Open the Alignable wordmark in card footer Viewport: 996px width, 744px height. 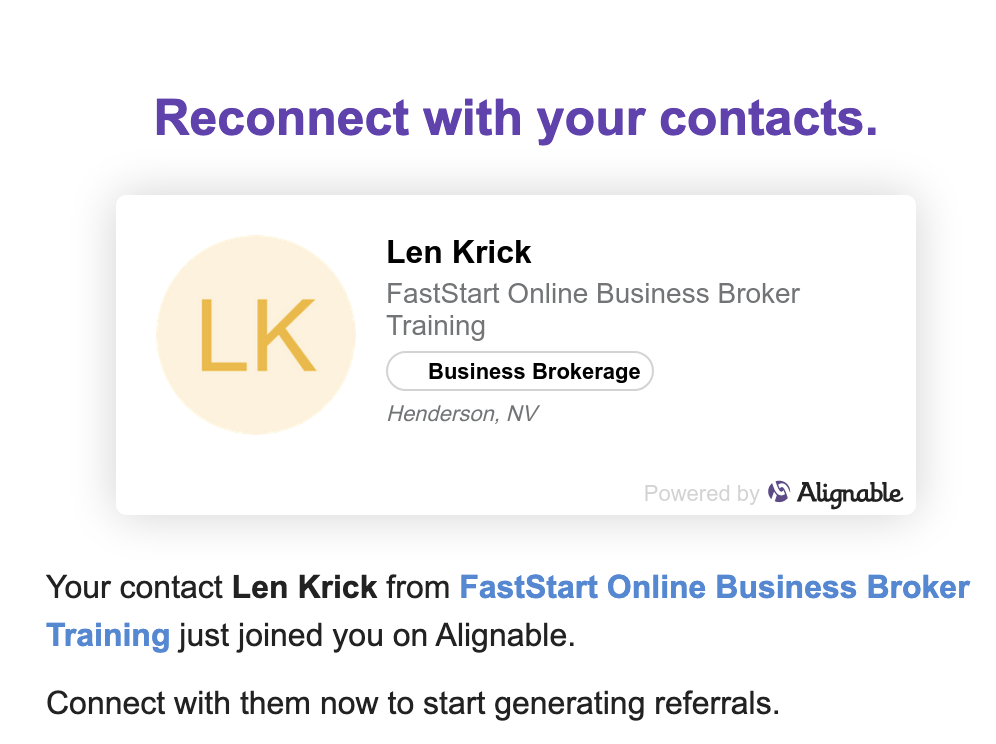(850, 493)
